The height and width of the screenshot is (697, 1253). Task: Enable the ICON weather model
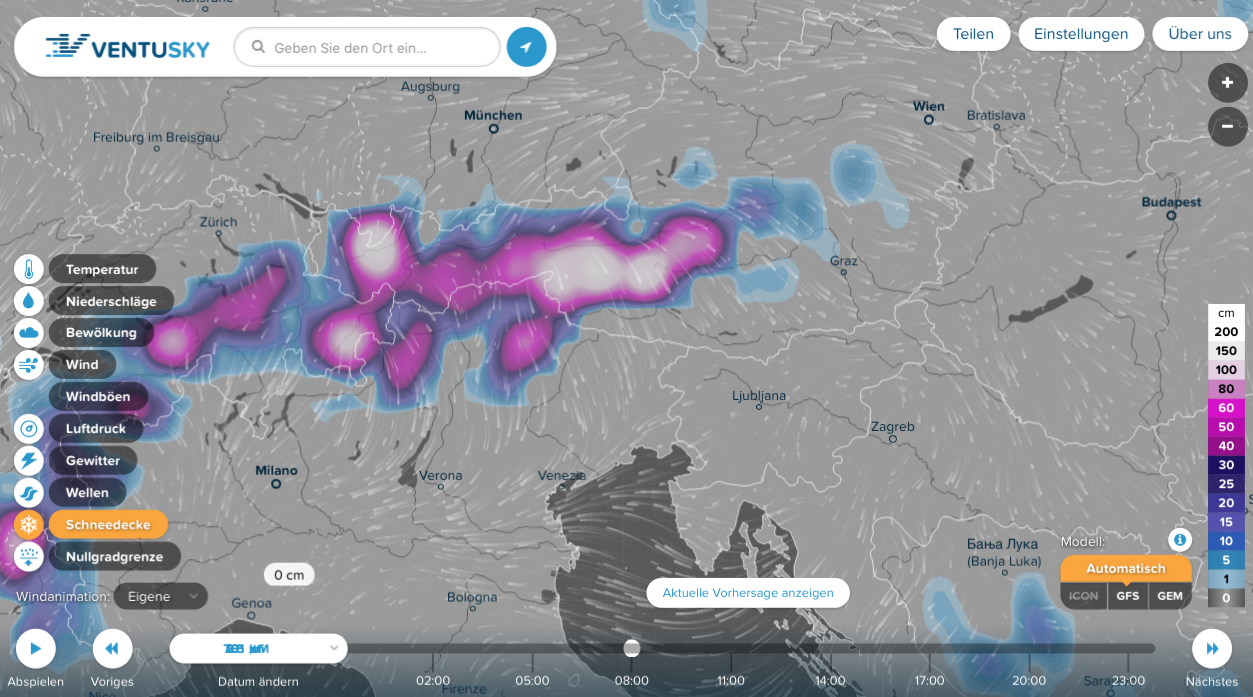1084,596
